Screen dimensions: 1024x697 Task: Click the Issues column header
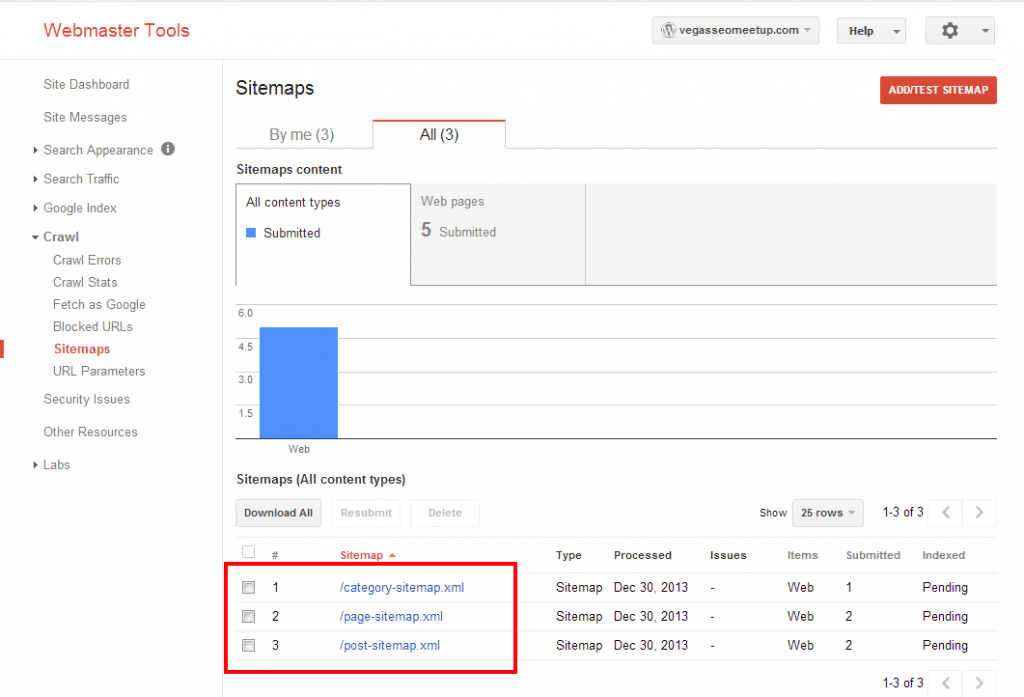tap(728, 555)
